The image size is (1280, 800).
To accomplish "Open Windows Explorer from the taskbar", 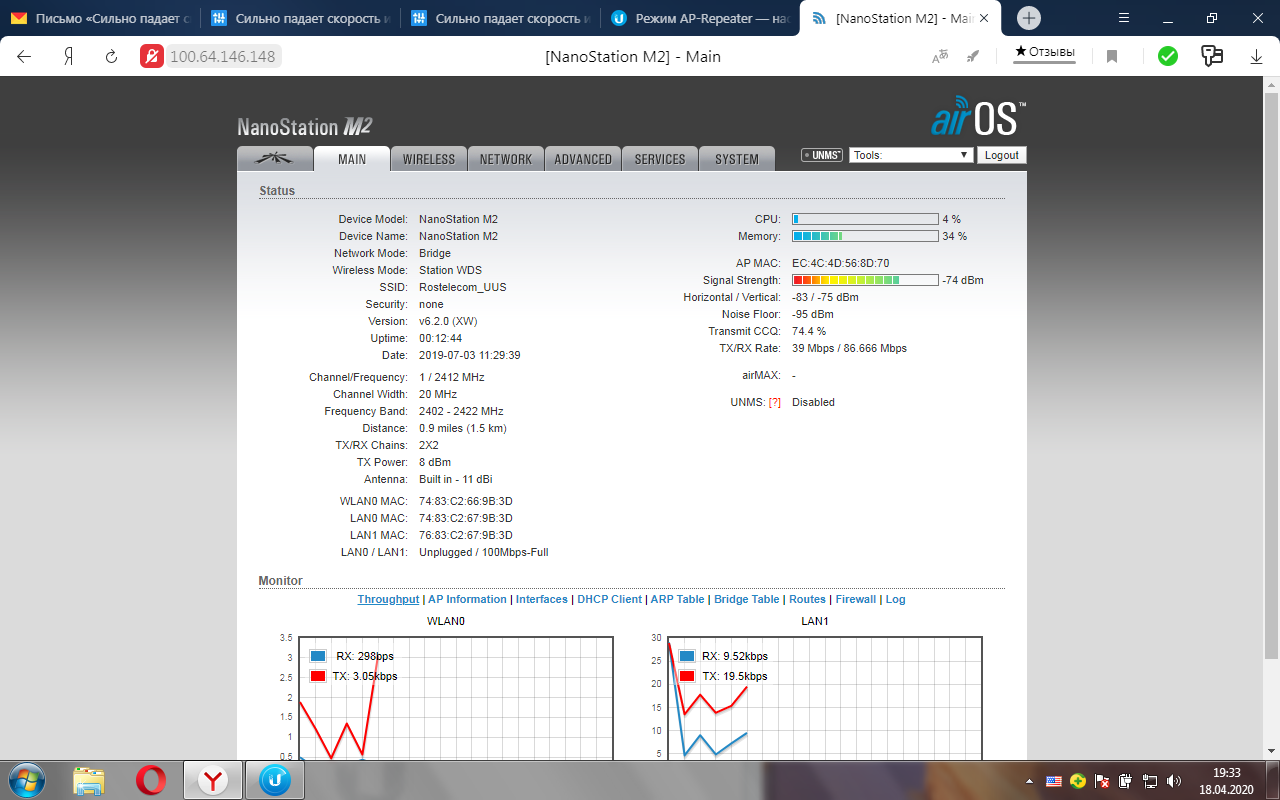I will (89, 780).
